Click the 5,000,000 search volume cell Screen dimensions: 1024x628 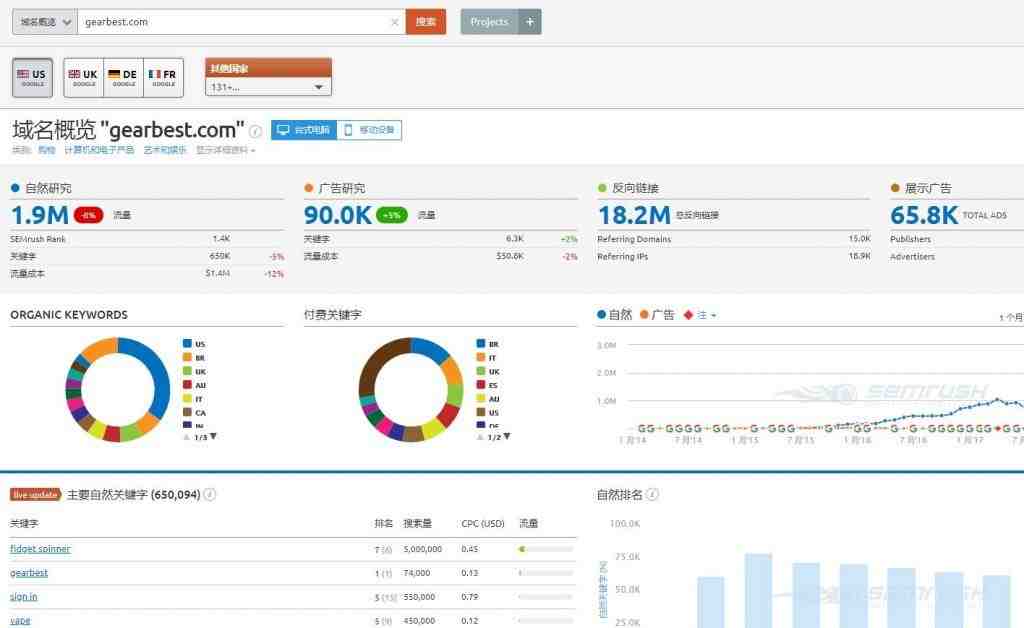click(x=423, y=549)
